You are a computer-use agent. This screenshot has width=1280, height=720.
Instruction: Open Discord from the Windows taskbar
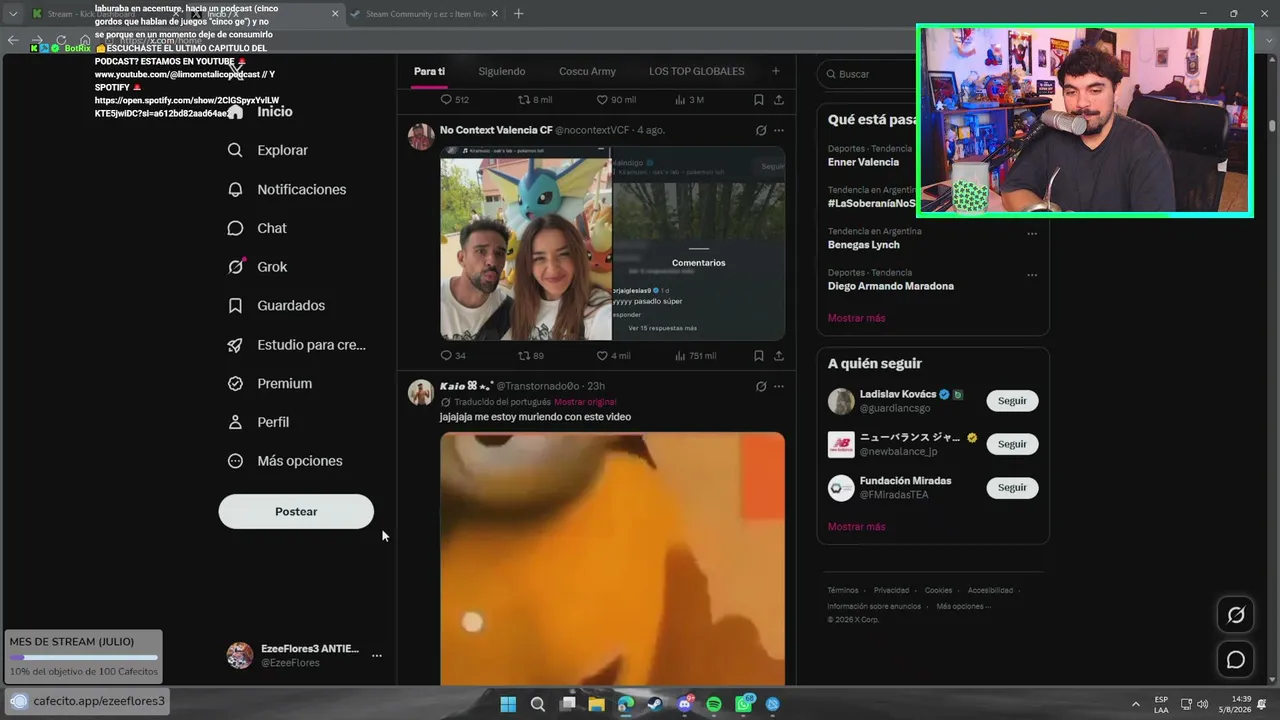coord(685,704)
